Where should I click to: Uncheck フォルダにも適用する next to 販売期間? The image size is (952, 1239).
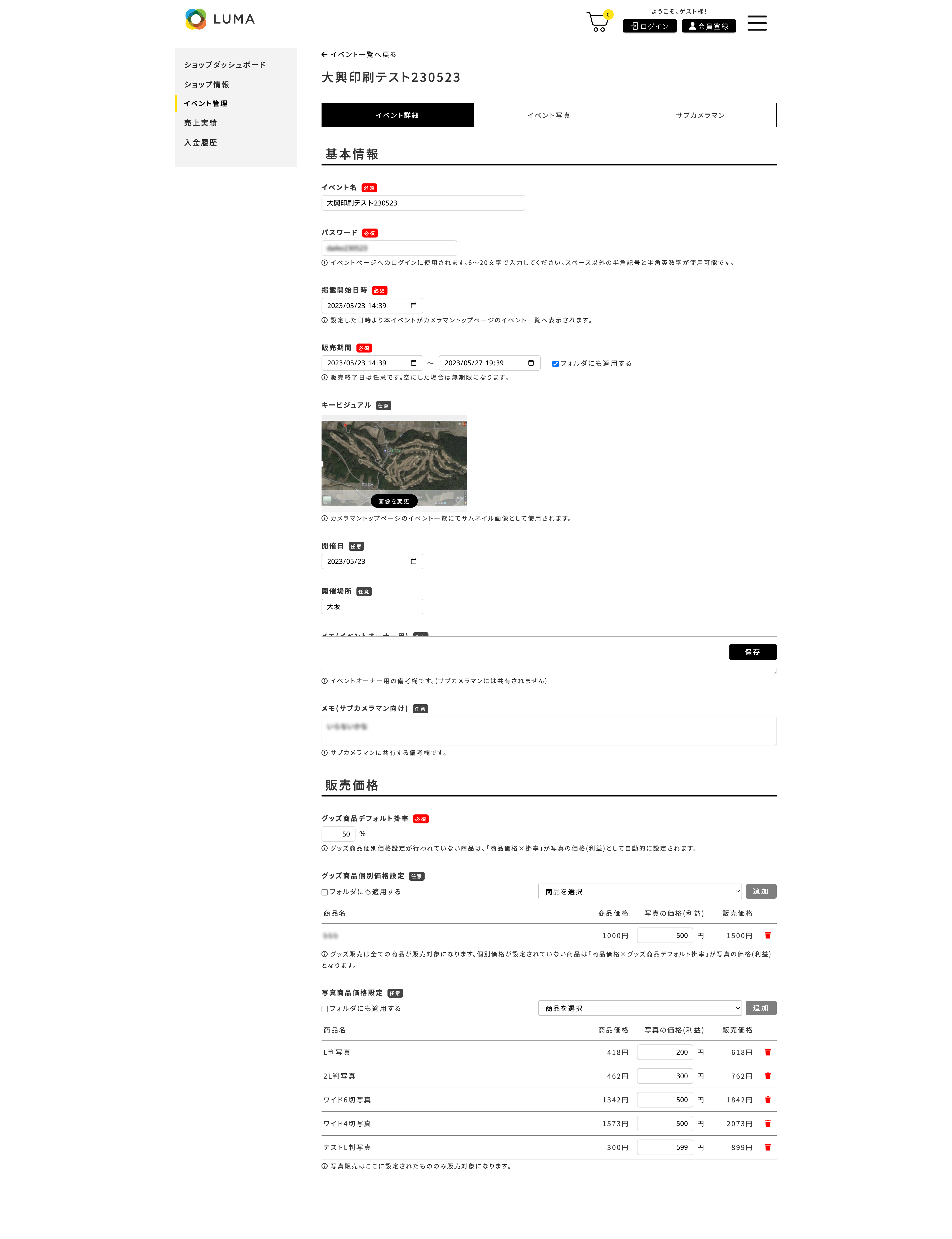555,364
